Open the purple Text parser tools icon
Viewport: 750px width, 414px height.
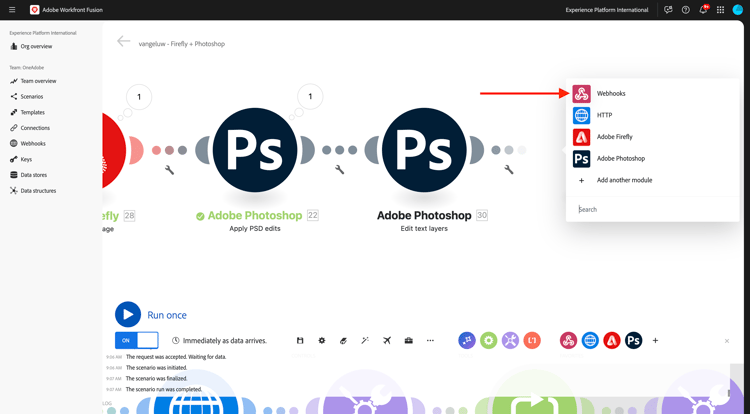[x=510, y=340]
